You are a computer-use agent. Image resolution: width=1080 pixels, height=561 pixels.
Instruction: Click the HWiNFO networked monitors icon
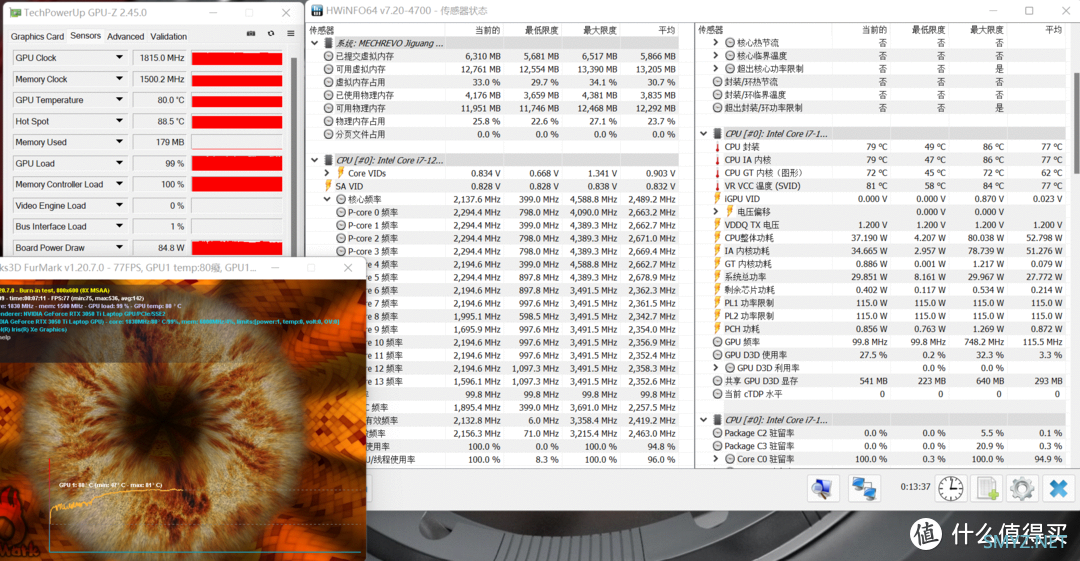[864, 488]
